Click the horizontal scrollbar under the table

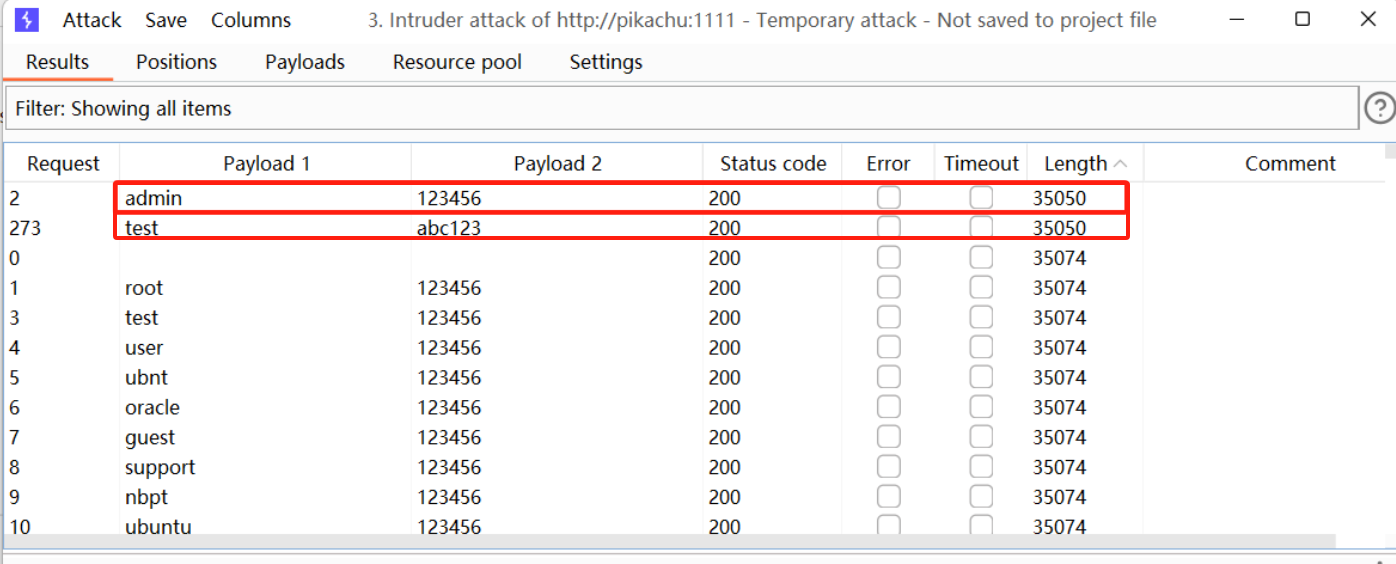click(x=670, y=541)
